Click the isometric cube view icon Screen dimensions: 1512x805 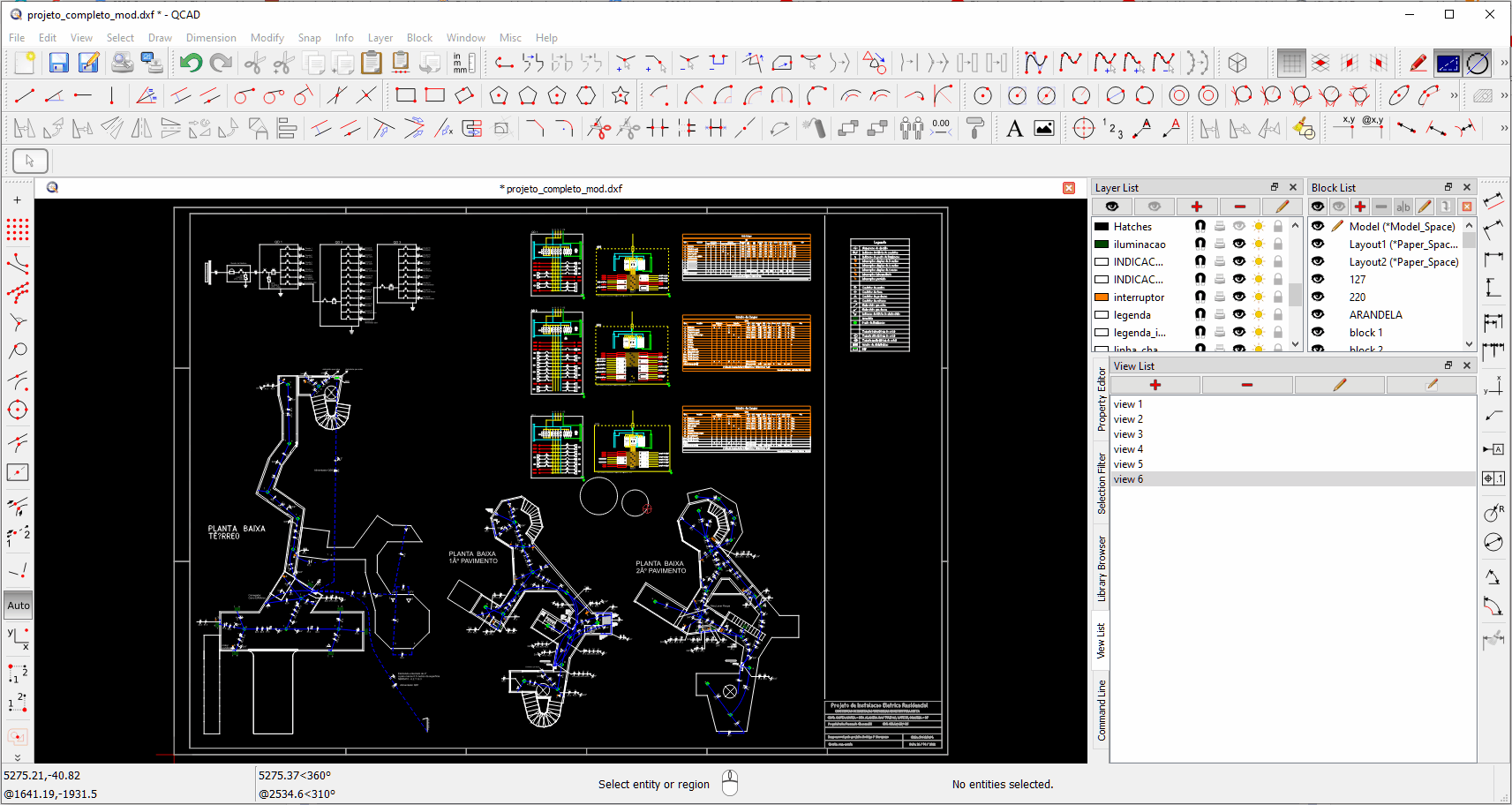pos(1237,63)
